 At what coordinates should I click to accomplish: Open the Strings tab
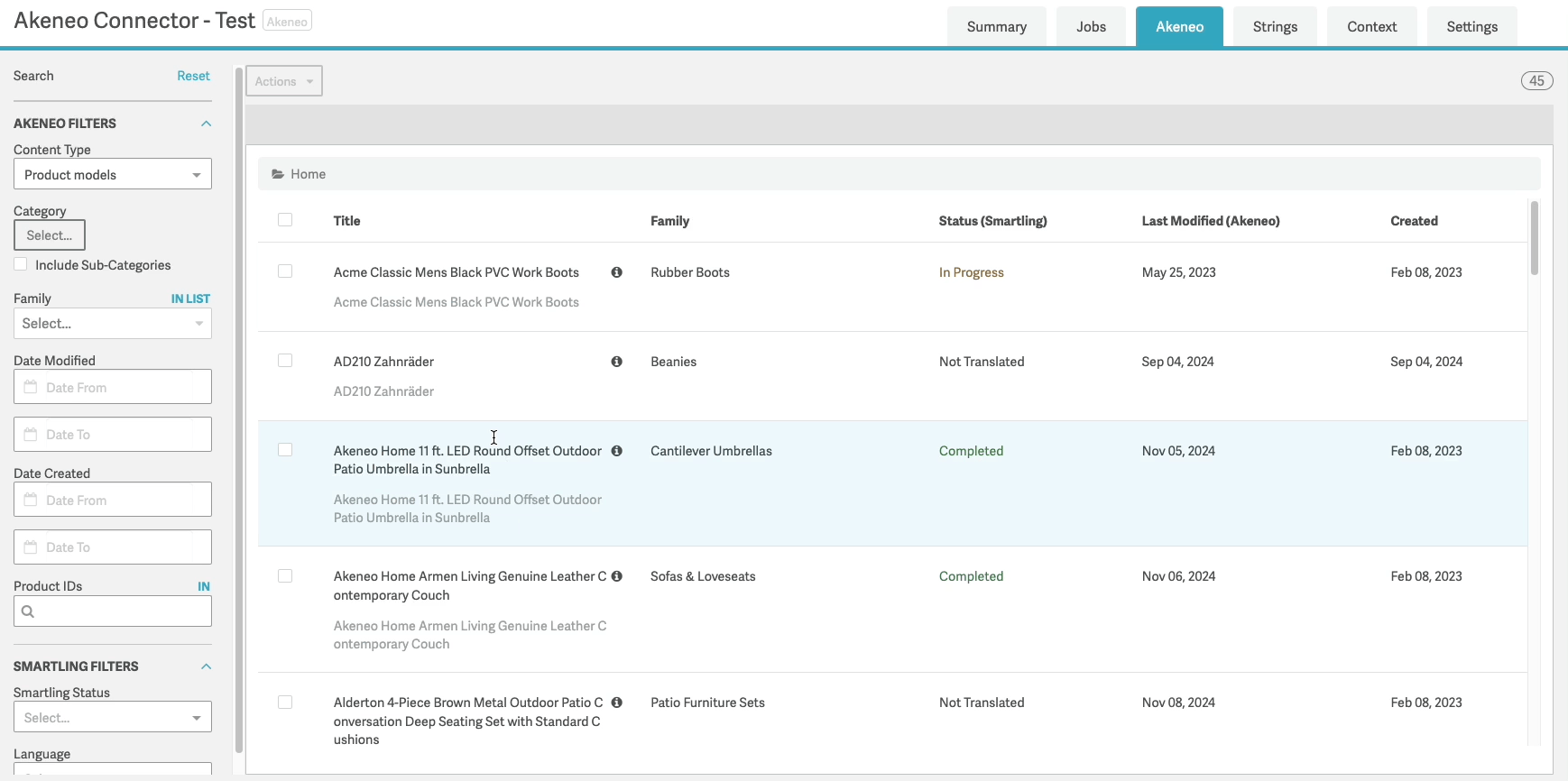click(1275, 27)
